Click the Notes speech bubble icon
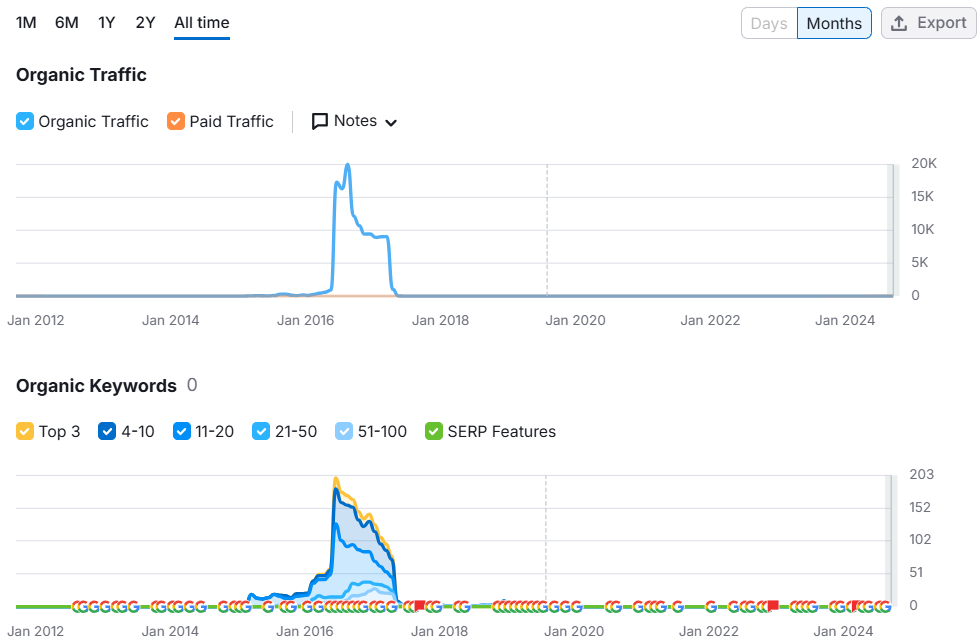The height and width of the screenshot is (643, 980). pos(319,121)
